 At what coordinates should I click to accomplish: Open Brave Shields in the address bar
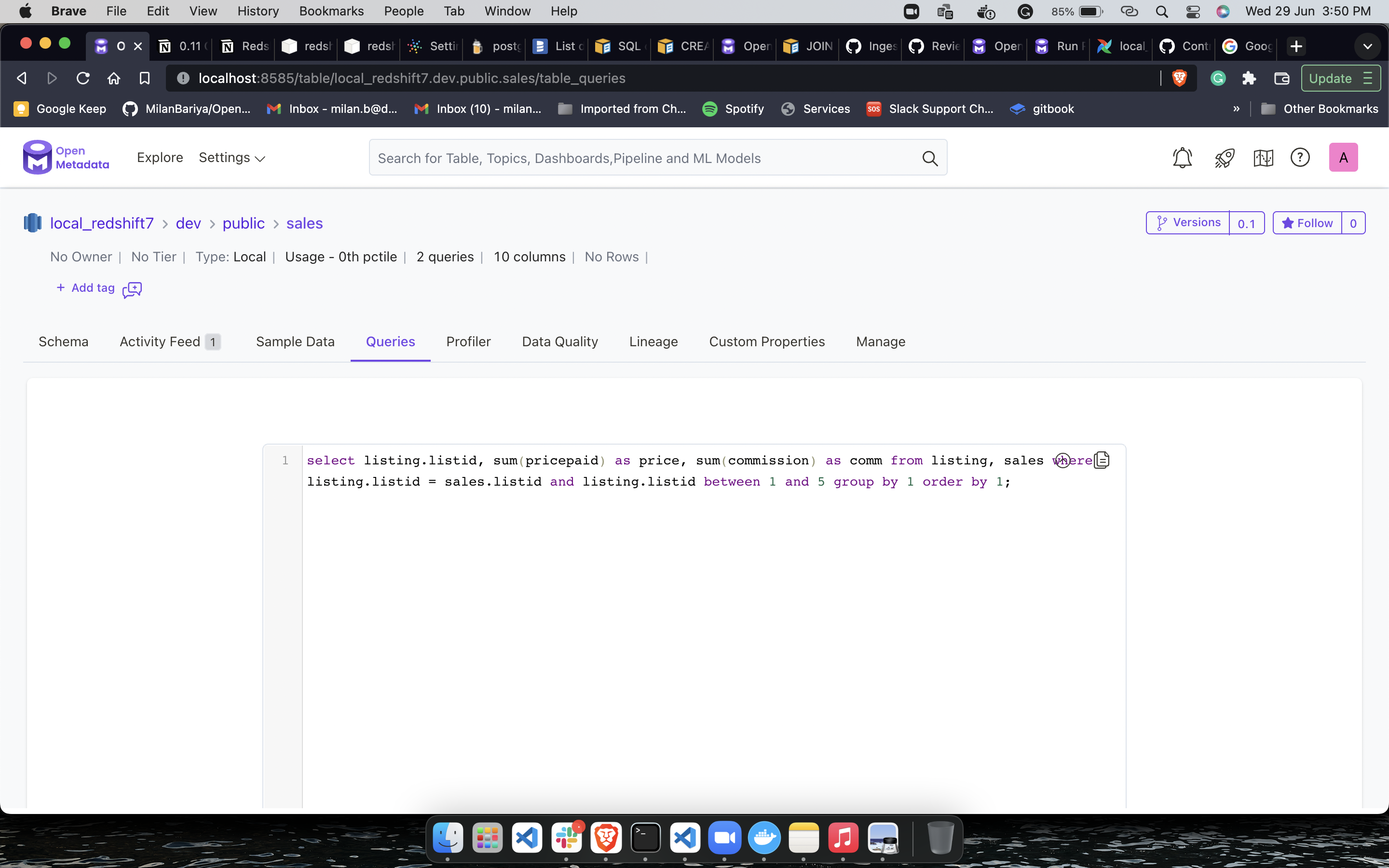[x=1180, y=78]
